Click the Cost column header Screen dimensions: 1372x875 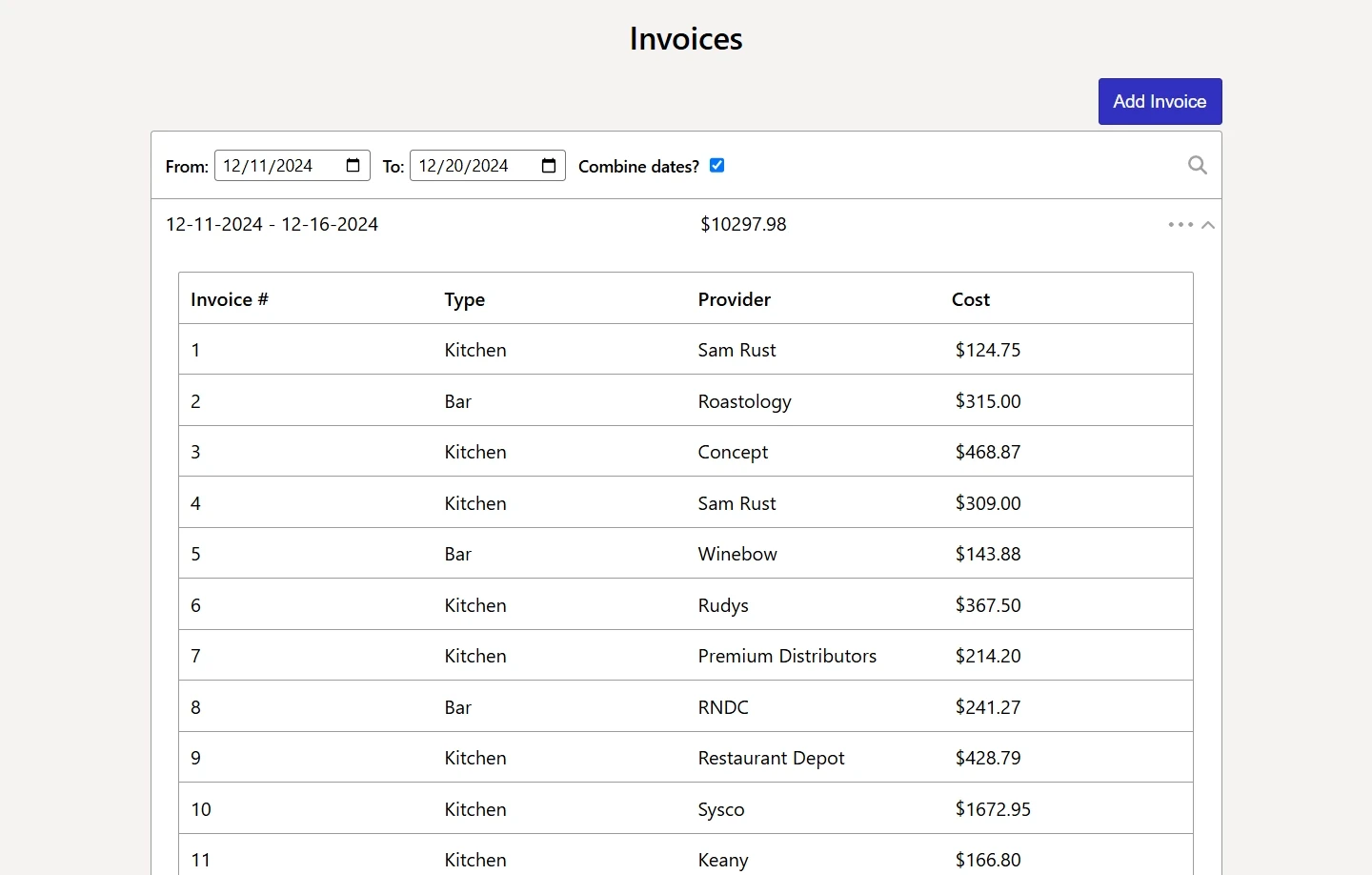[x=970, y=298]
